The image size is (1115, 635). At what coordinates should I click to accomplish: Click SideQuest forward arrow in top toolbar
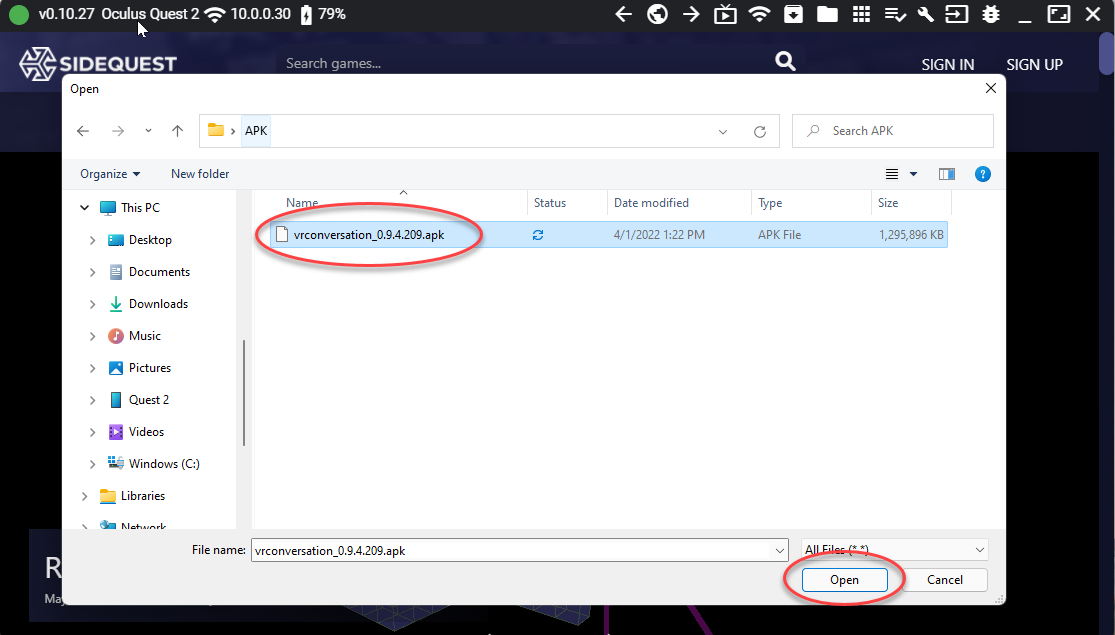[691, 14]
